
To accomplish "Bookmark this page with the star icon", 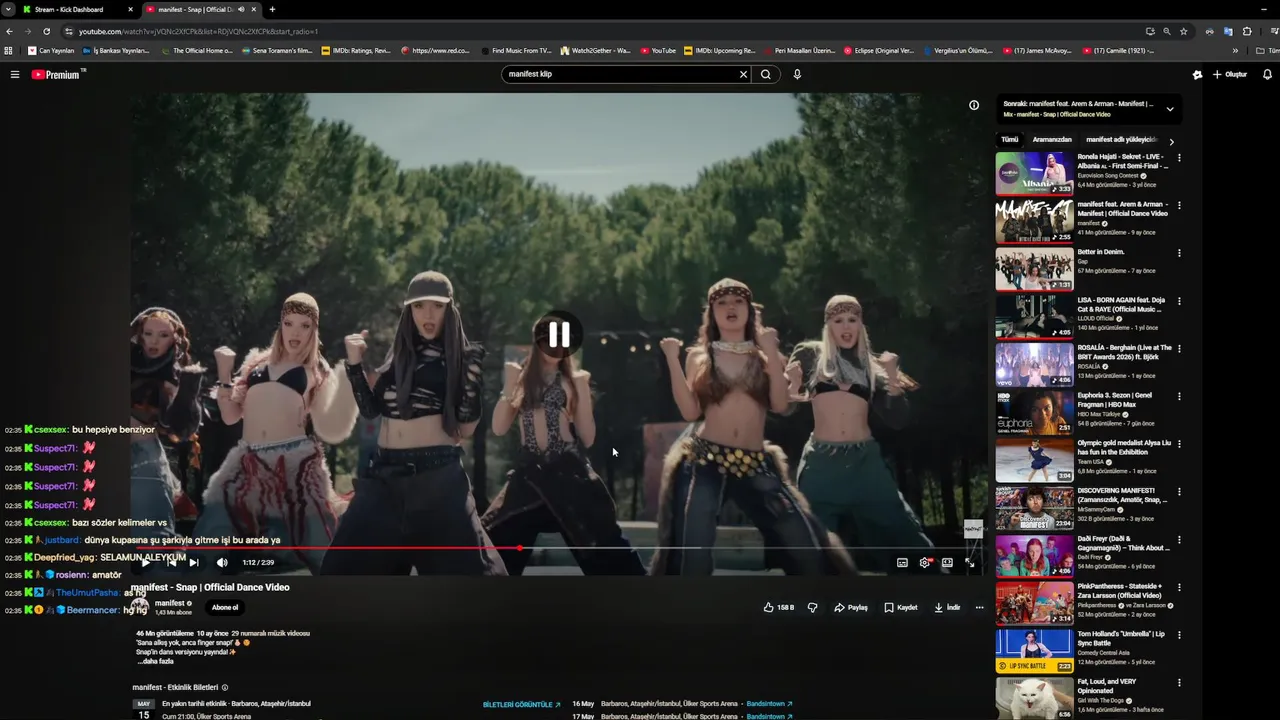I will click(x=1183, y=31).
